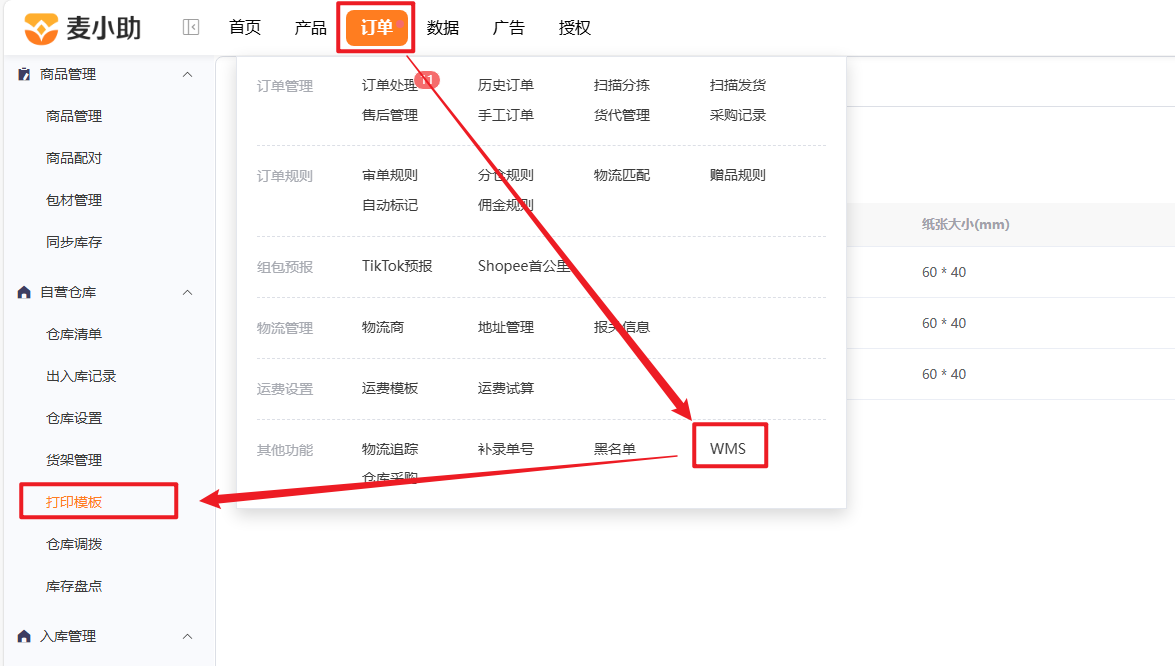Open 审单规则 from the dropdown

point(390,175)
